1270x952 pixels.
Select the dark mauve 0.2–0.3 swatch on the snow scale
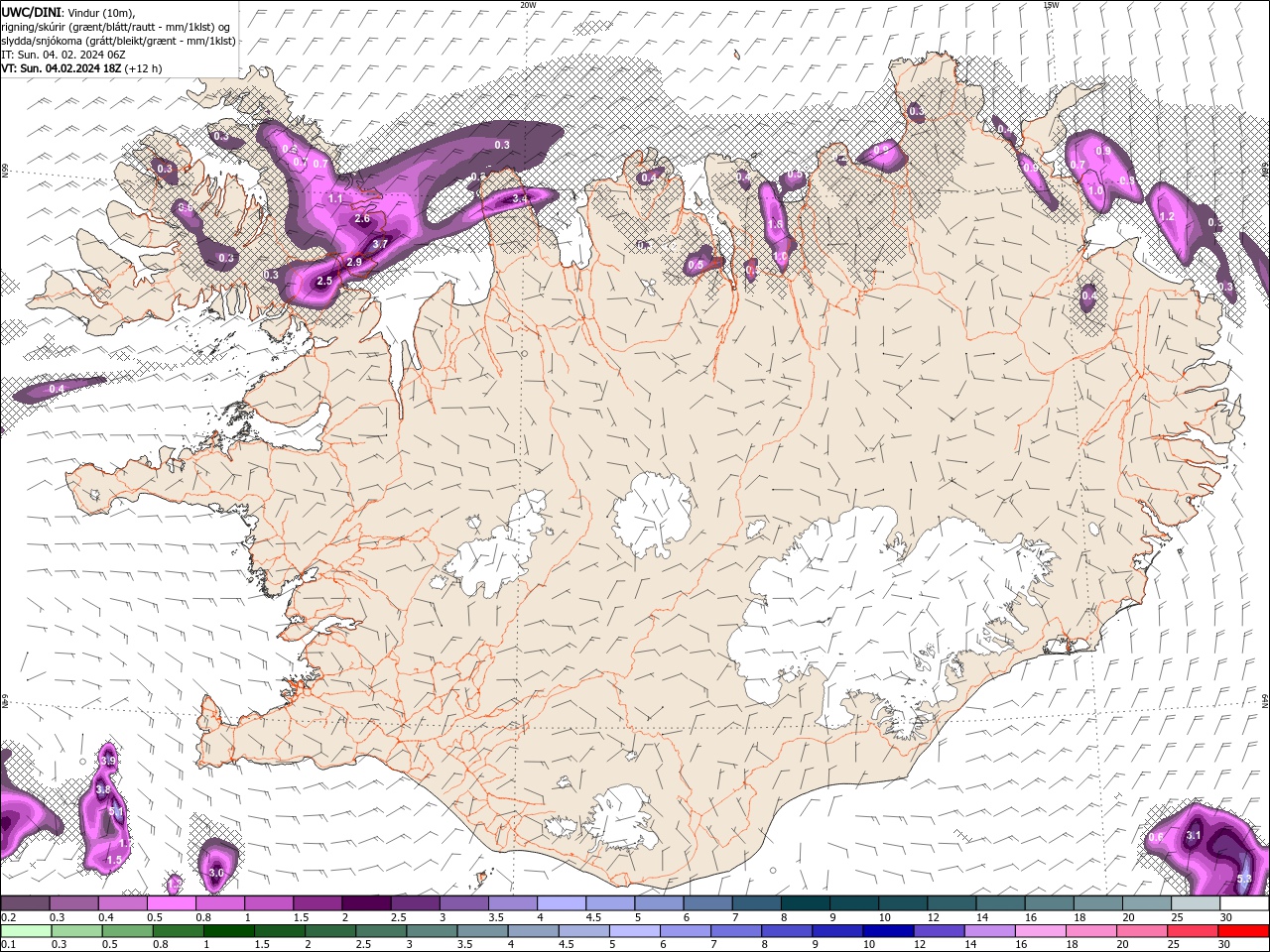[x=25, y=903]
